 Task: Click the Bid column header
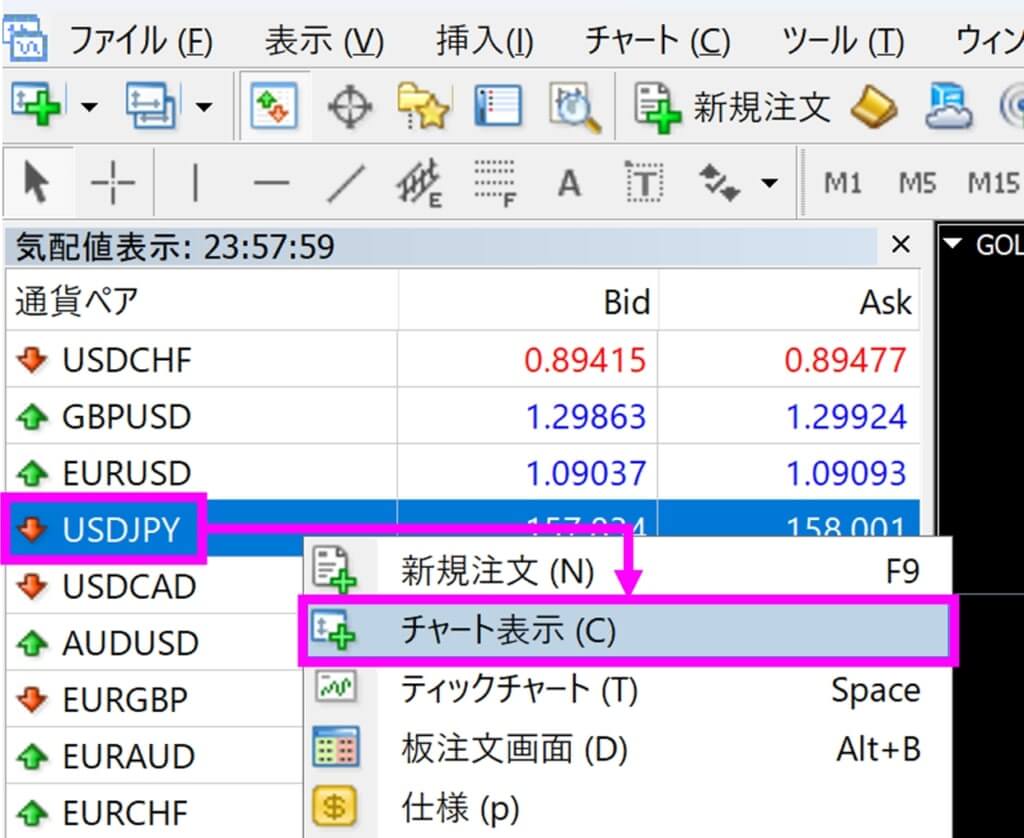pos(528,302)
